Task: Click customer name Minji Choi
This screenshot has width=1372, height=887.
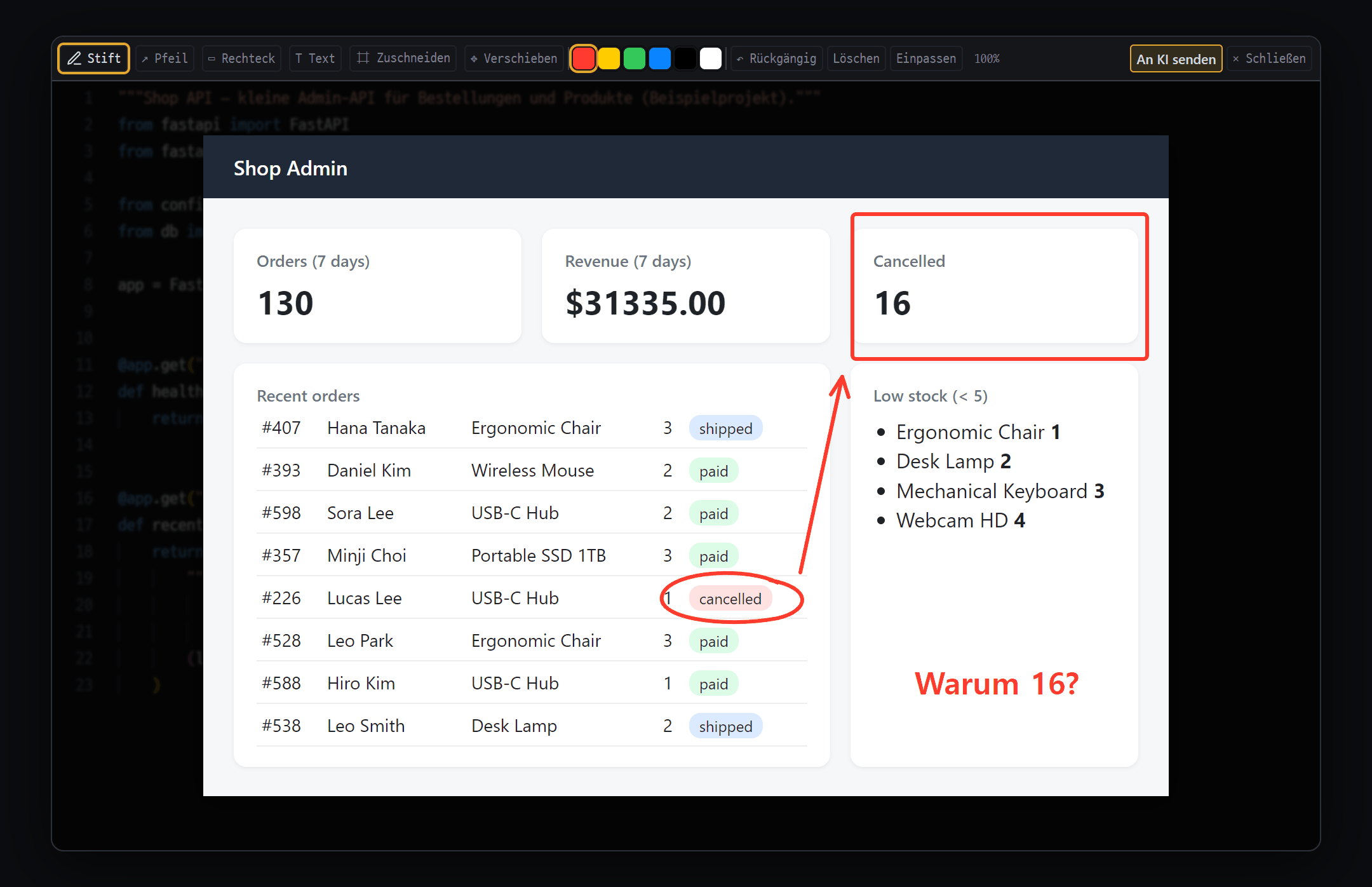Action: tap(367, 555)
